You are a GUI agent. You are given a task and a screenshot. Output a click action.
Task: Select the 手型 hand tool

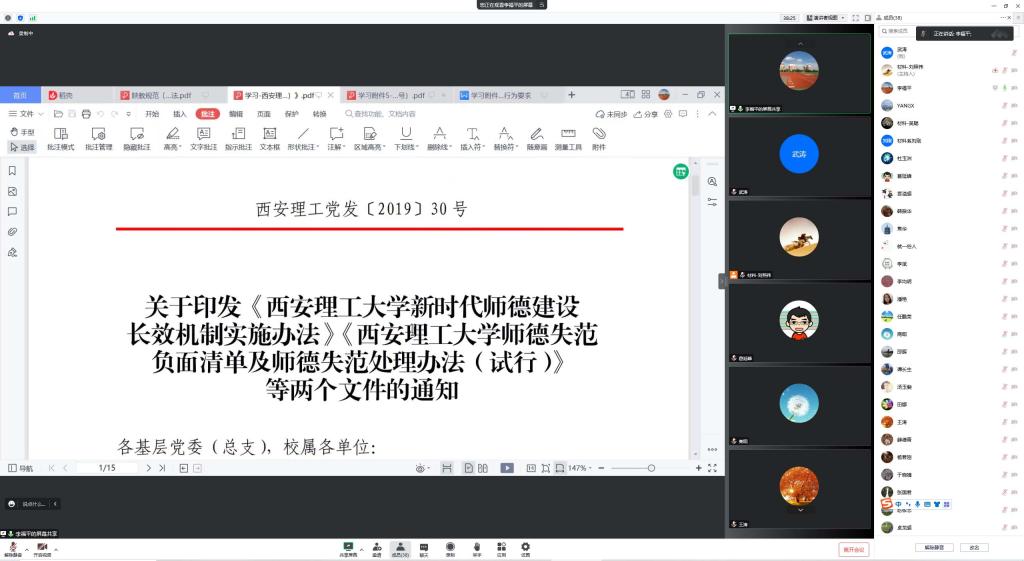pyautogui.click(x=22, y=132)
